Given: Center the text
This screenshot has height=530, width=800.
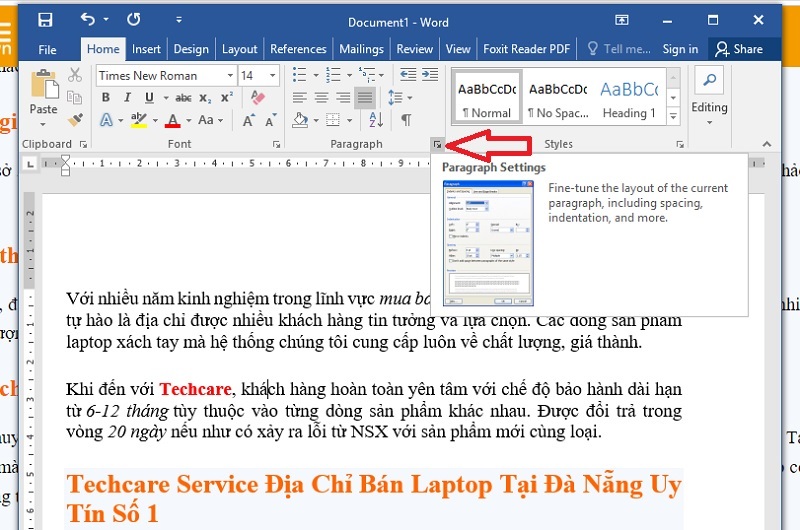Looking at the screenshot, I should click(x=321, y=97).
